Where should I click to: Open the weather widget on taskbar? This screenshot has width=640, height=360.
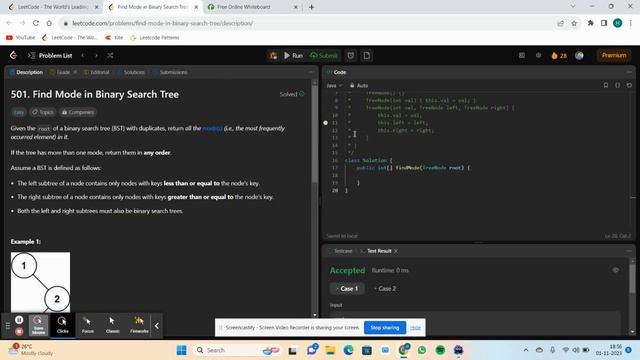point(31,350)
